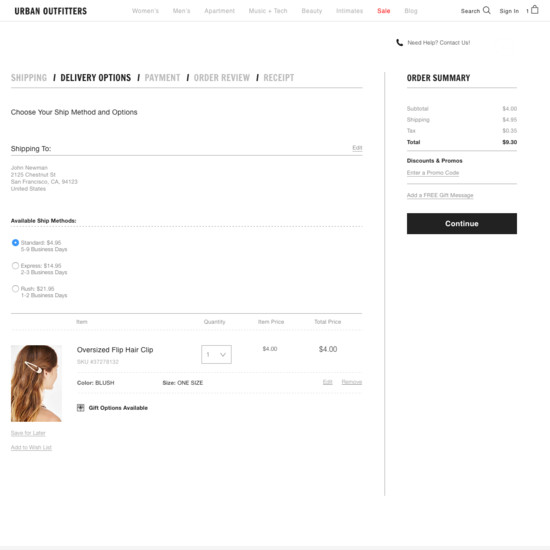The image size is (550, 550).
Task: Click Save for Later link
Action: [x=28, y=433]
